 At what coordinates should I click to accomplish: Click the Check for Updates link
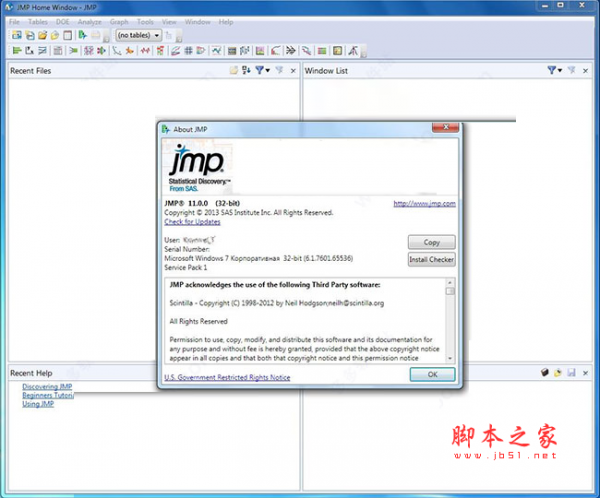(x=192, y=222)
